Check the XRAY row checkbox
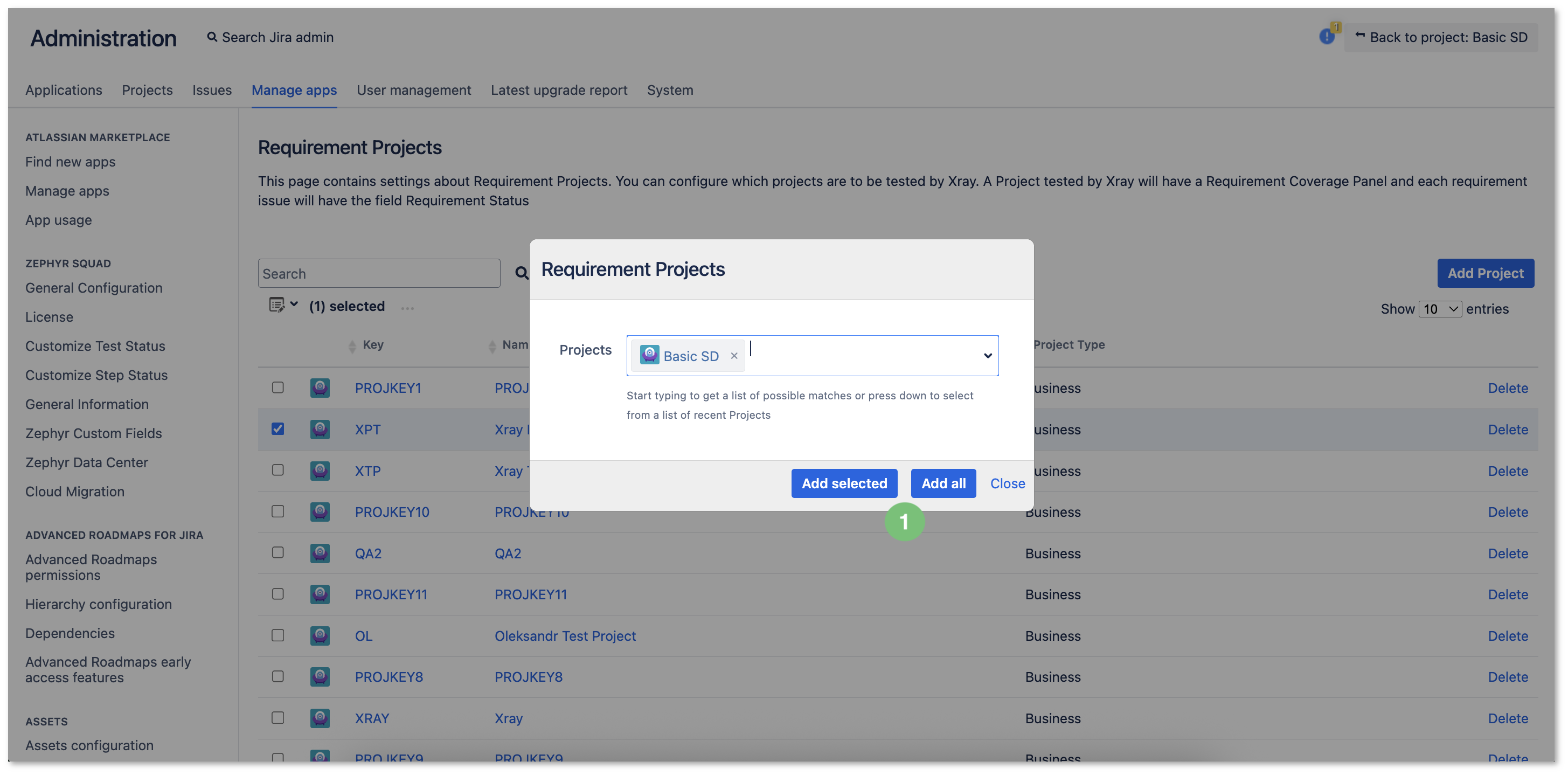This screenshot has height=775, width=1568. 277,718
